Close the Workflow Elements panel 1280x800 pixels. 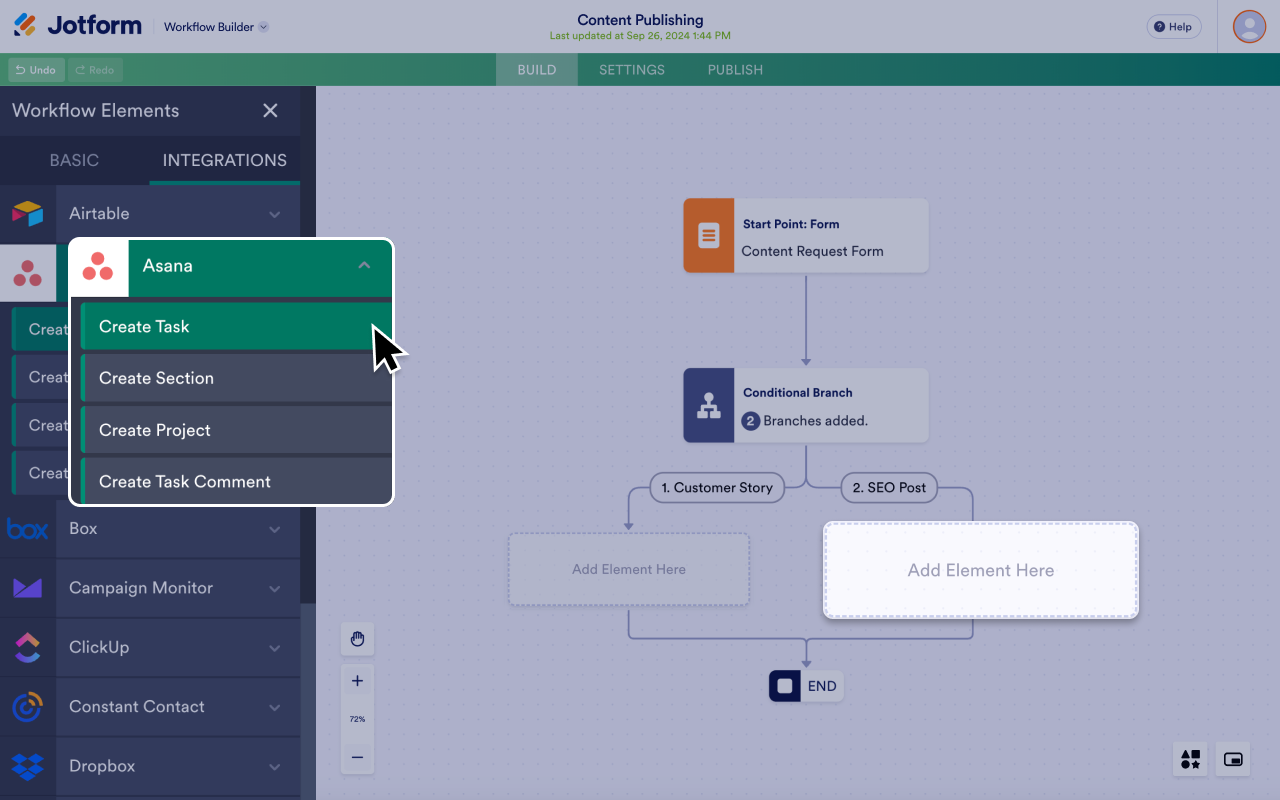(270, 111)
